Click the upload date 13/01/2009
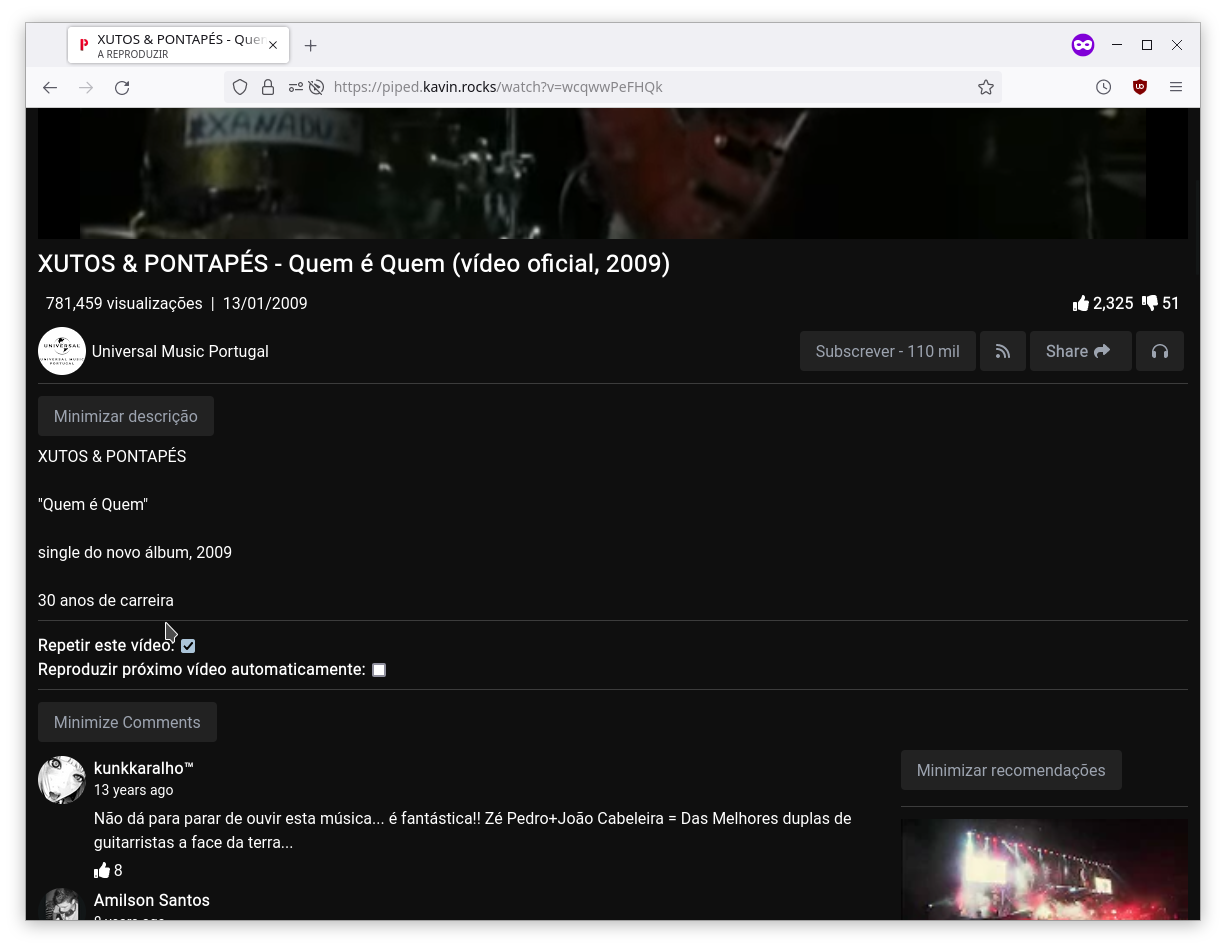This screenshot has width=1226, height=949. pos(265,303)
